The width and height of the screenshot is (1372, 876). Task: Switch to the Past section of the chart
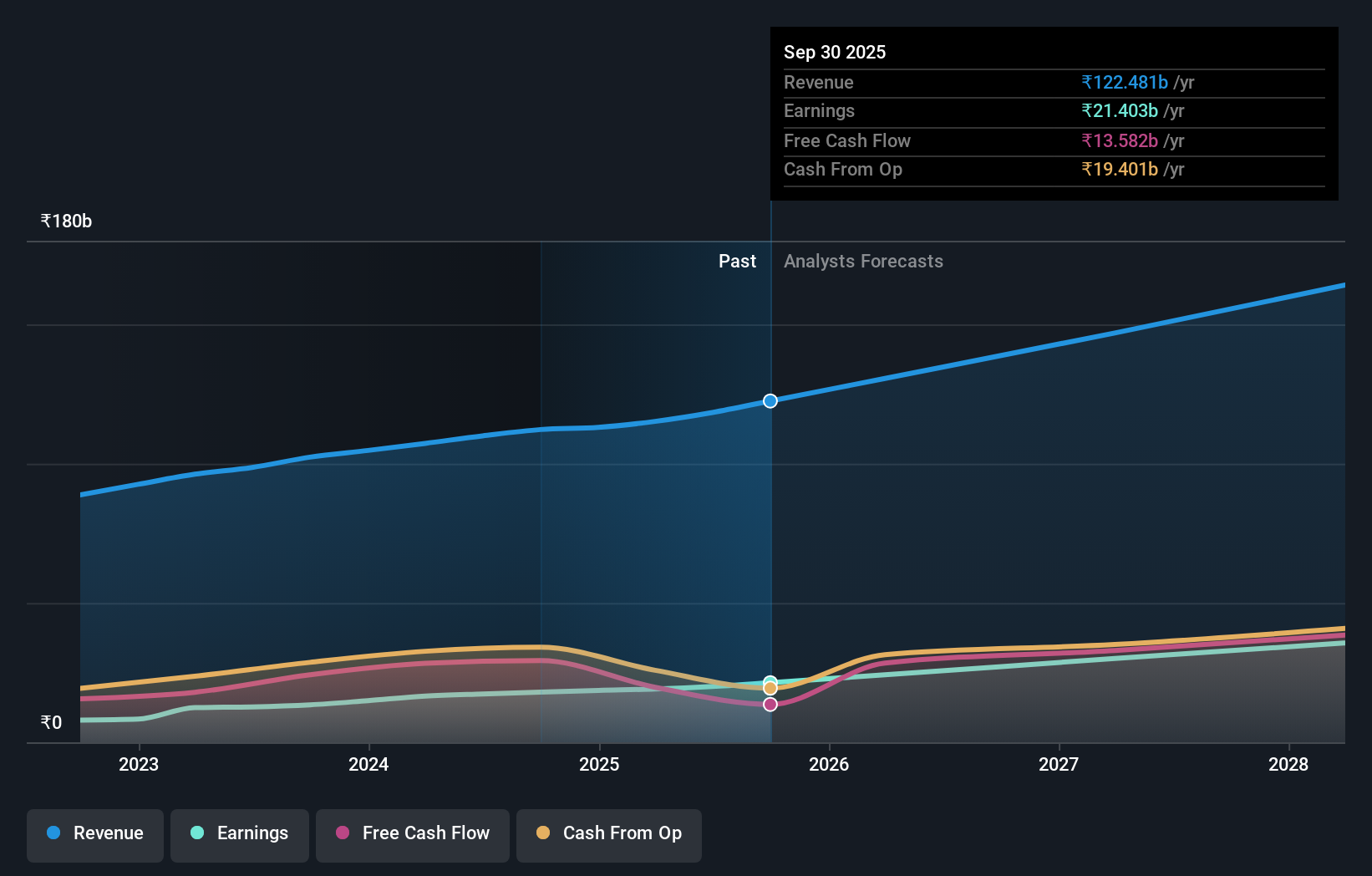click(736, 261)
